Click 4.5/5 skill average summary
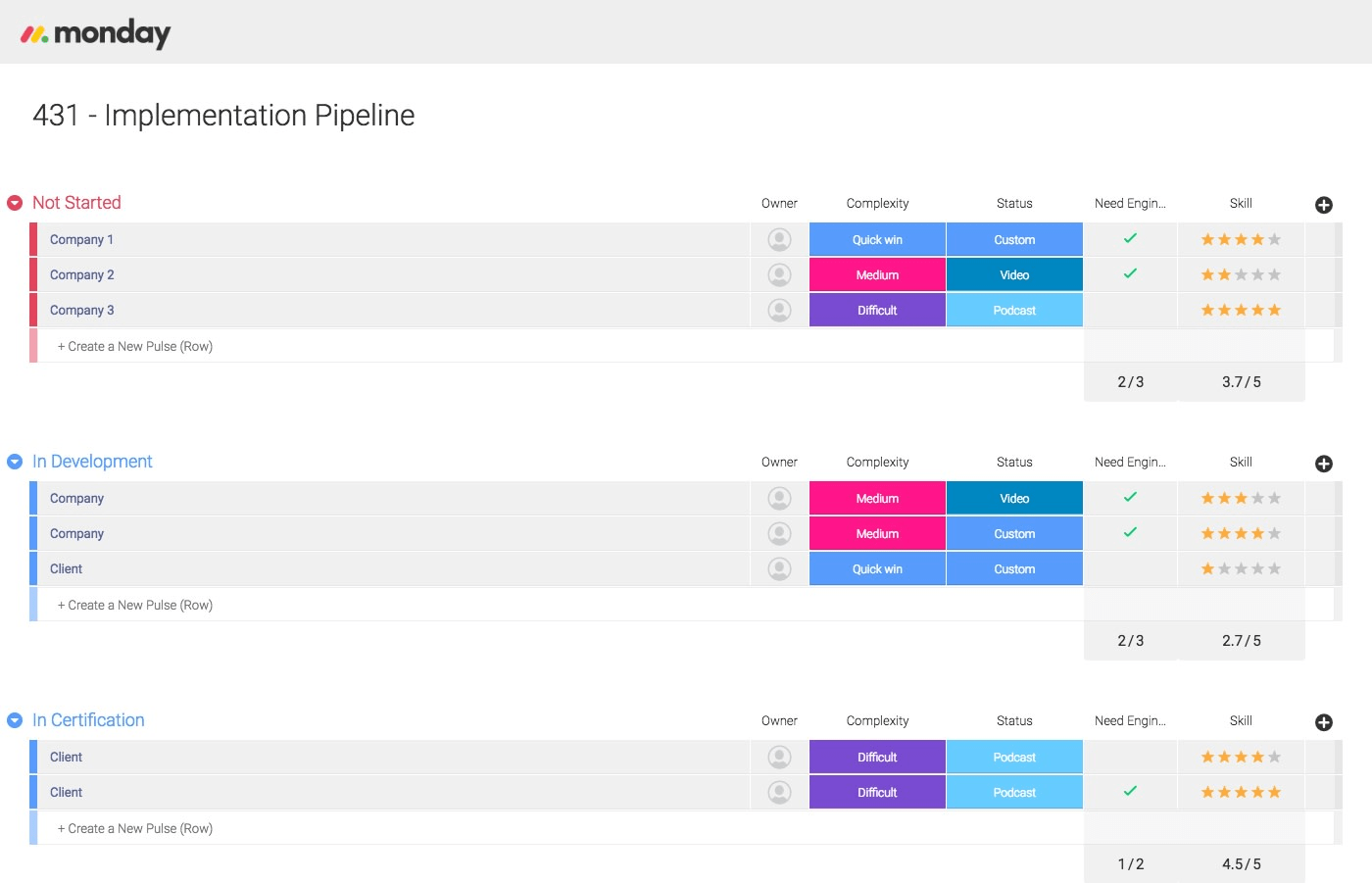 pos(1241,864)
